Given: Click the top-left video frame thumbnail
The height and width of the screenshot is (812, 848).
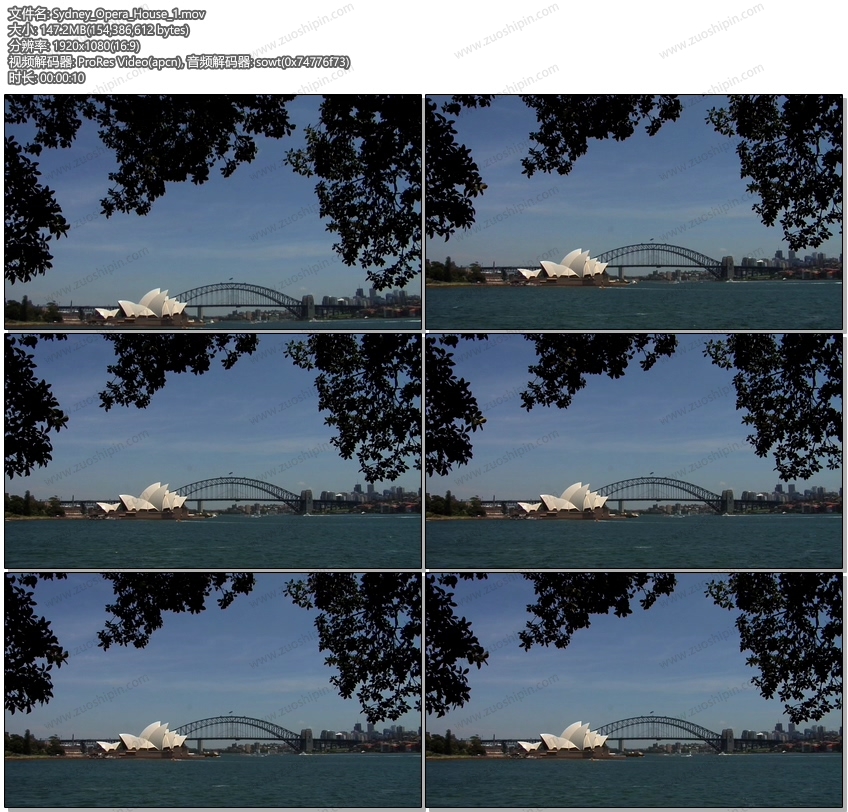Looking at the screenshot, I should point(213,212).
